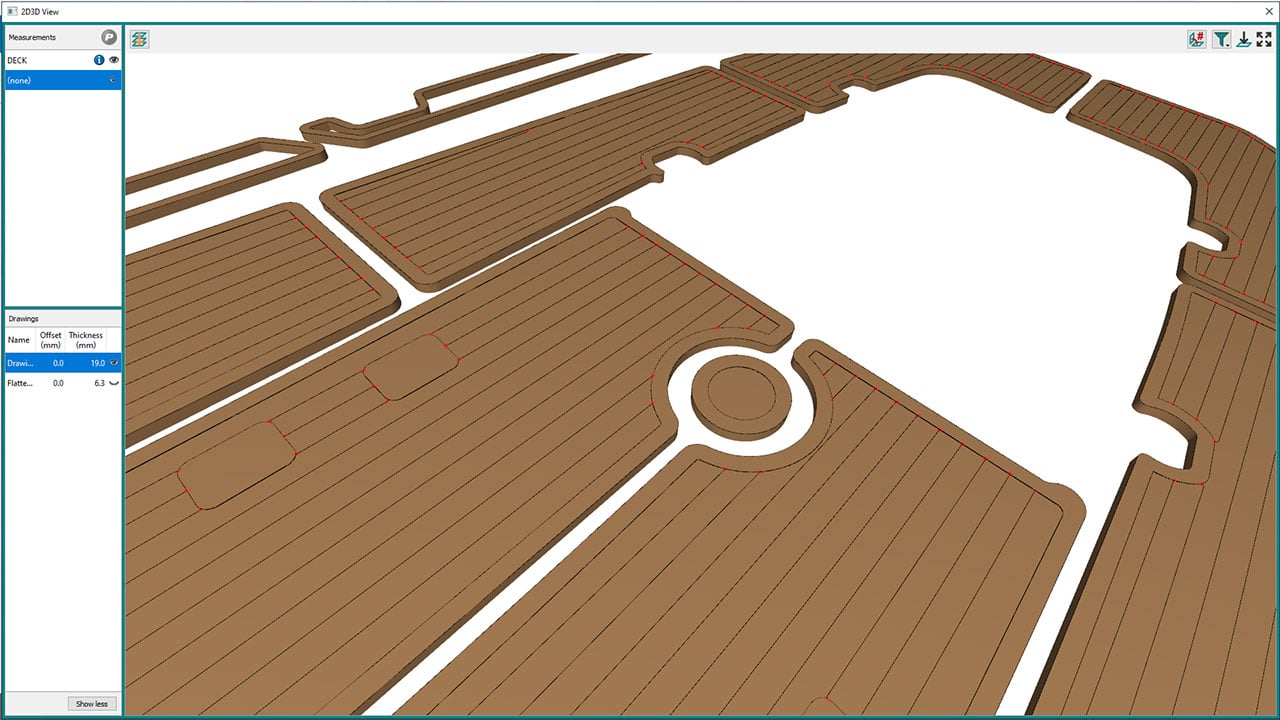Click the gray P icon beside Measurements
Viewport: 1280px width, 720px height.
109,37
